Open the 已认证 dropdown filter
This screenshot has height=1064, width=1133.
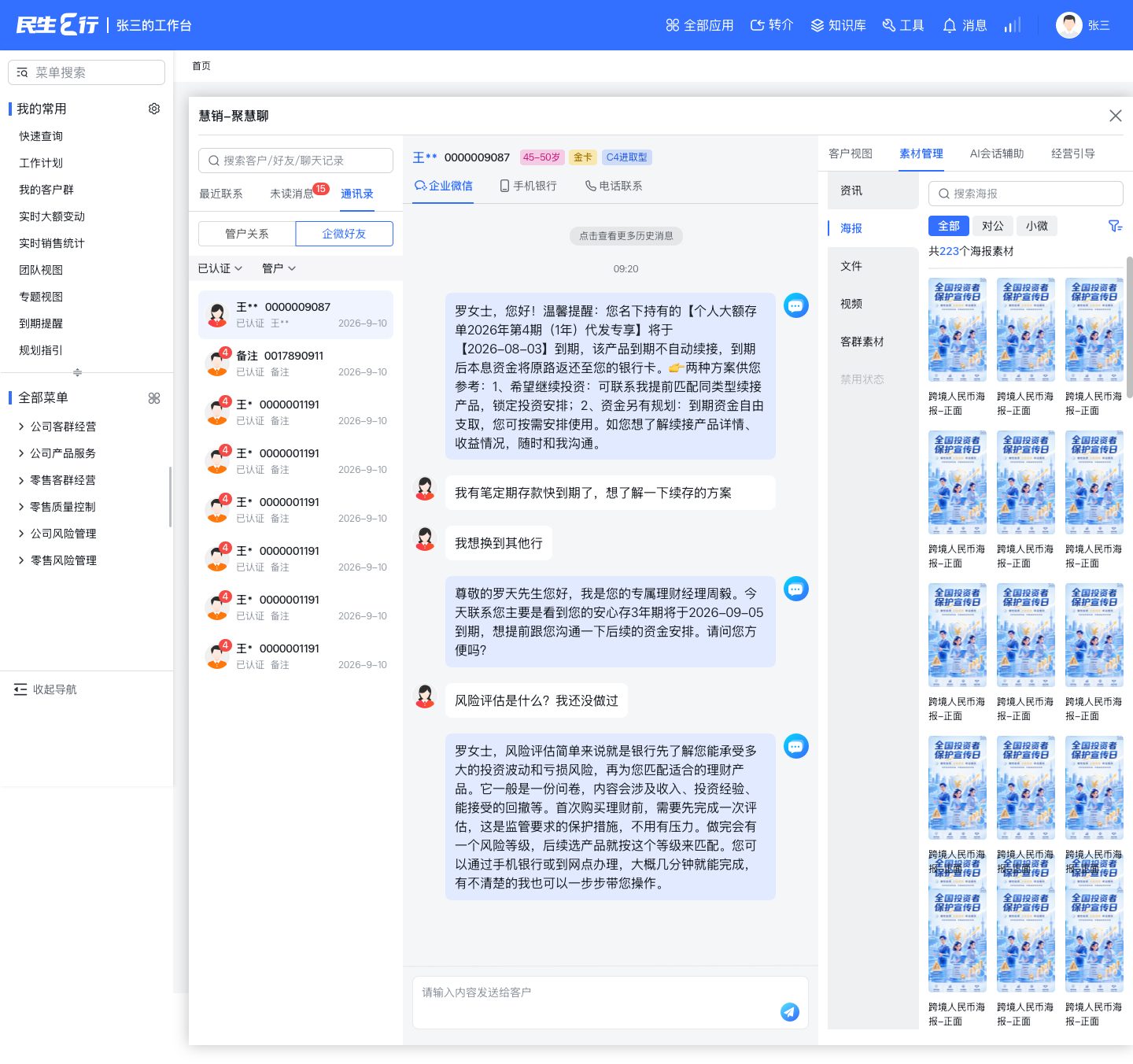point(220,268)
